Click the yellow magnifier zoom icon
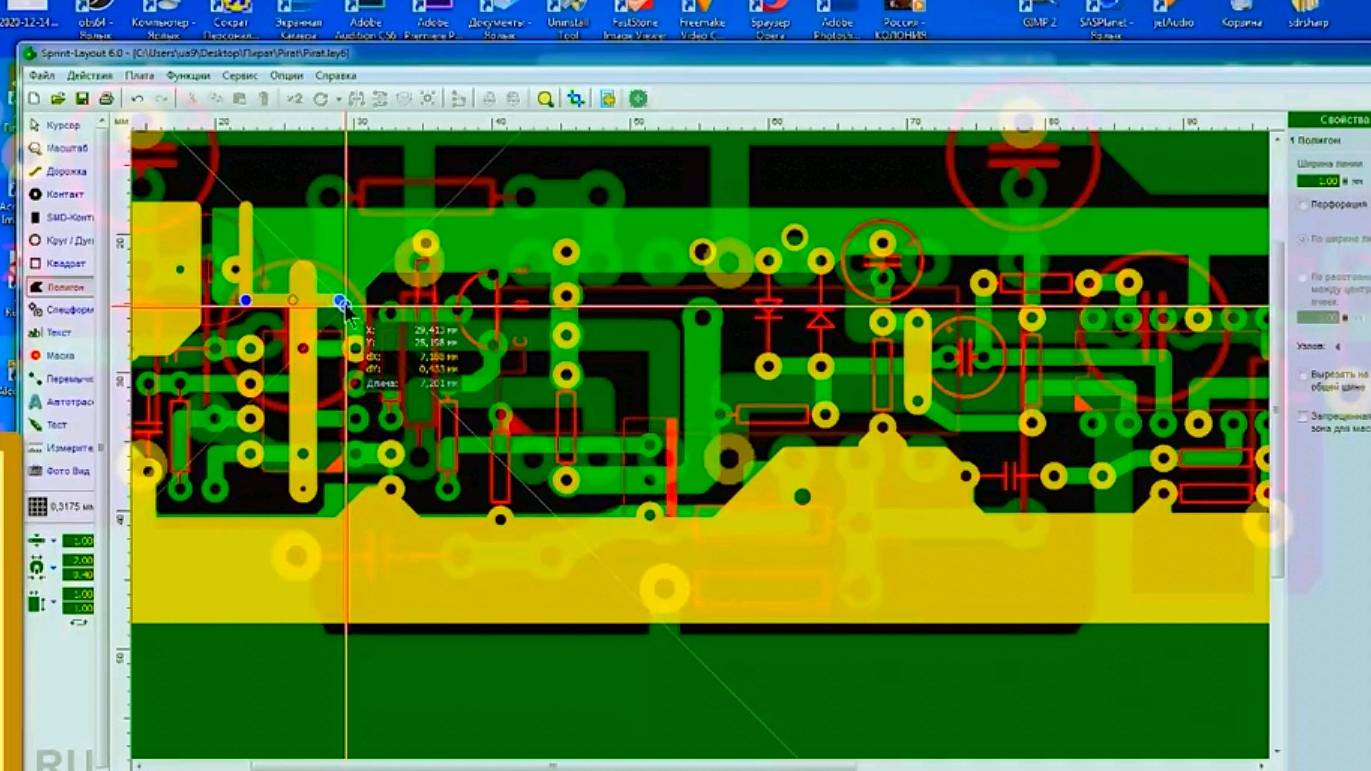1371x771 pixels. coord(545,99)
